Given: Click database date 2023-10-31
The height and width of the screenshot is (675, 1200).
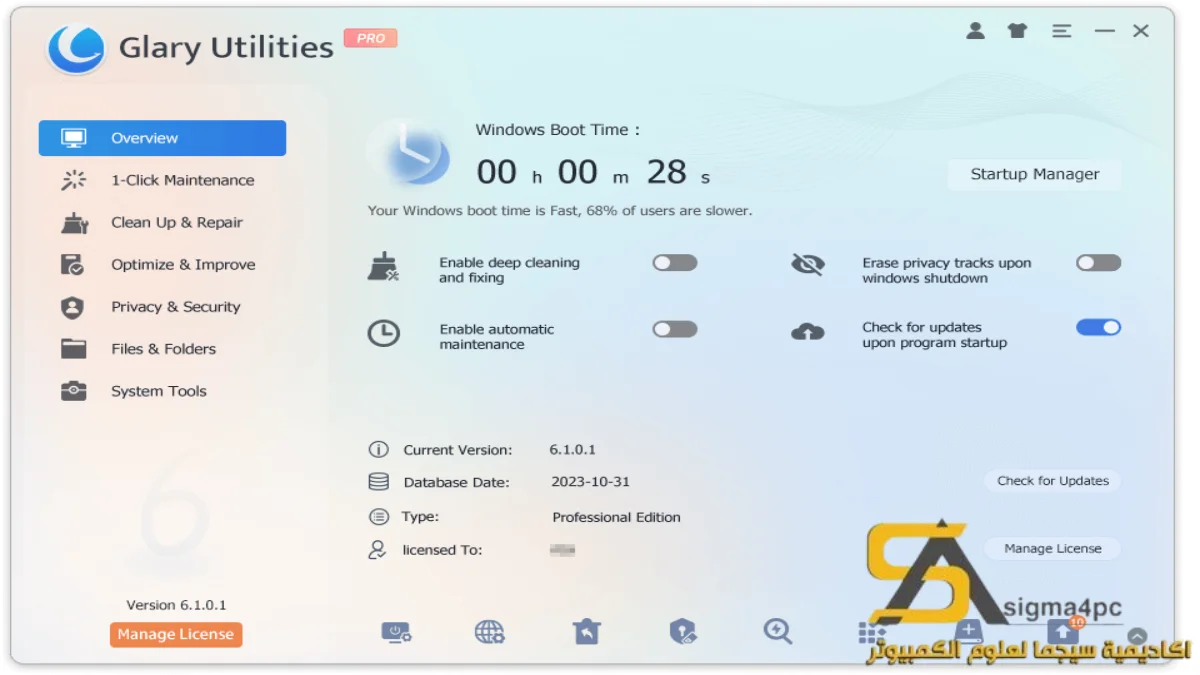Looking at the screenshot, I should pos(591,482).
